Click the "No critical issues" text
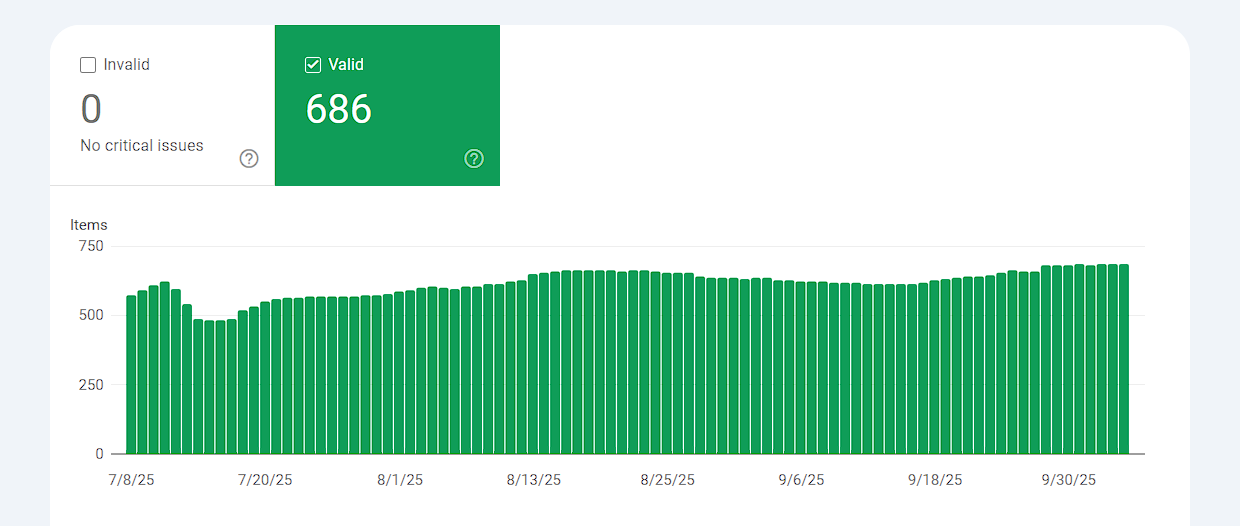Image resolution: width=1240 pixels, height=526 pixels. pos(142,146)
